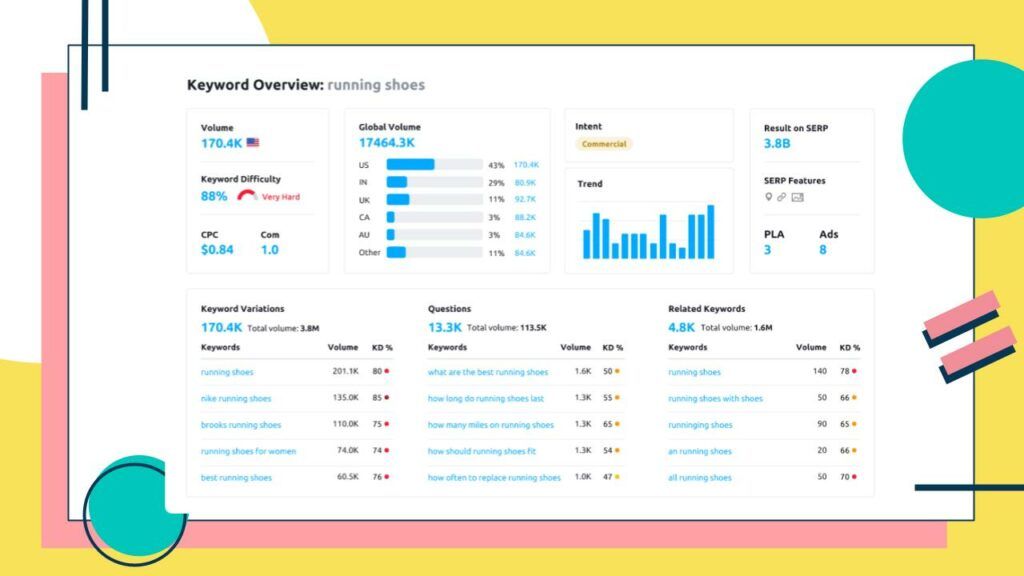This screenshot has width=1024, height=576.
Task: Click the US flag icon beside Volume
Action: click(x=253, y=143)
